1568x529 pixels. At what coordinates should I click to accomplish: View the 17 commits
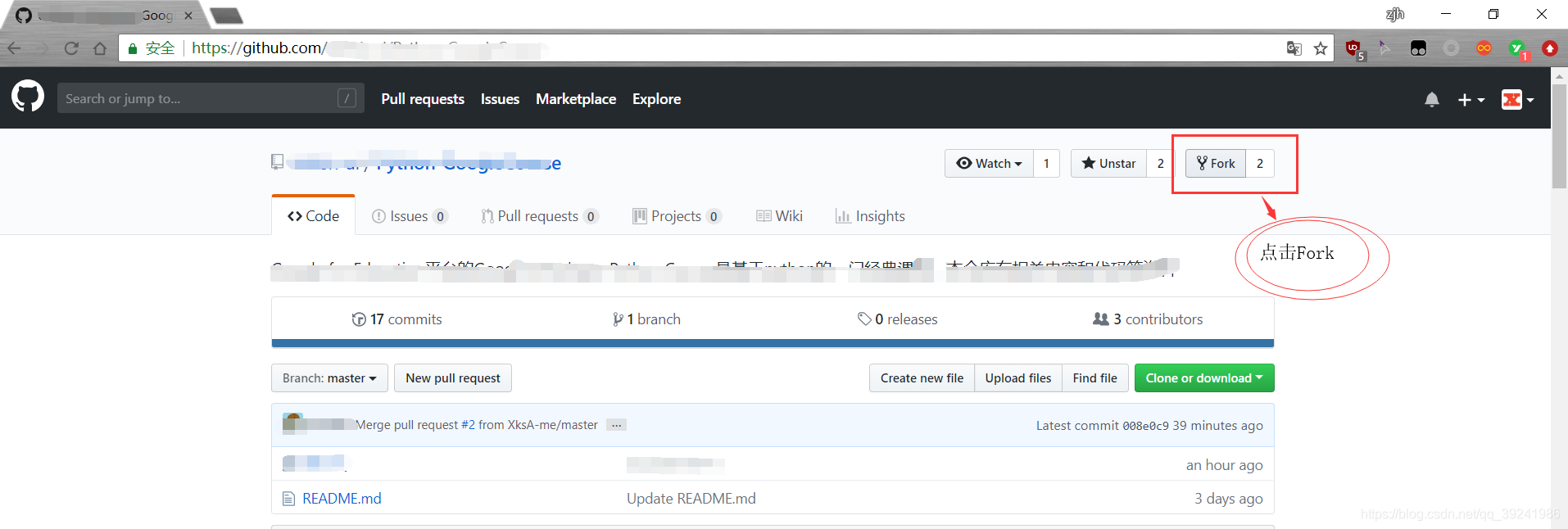(x=397, y=319)
